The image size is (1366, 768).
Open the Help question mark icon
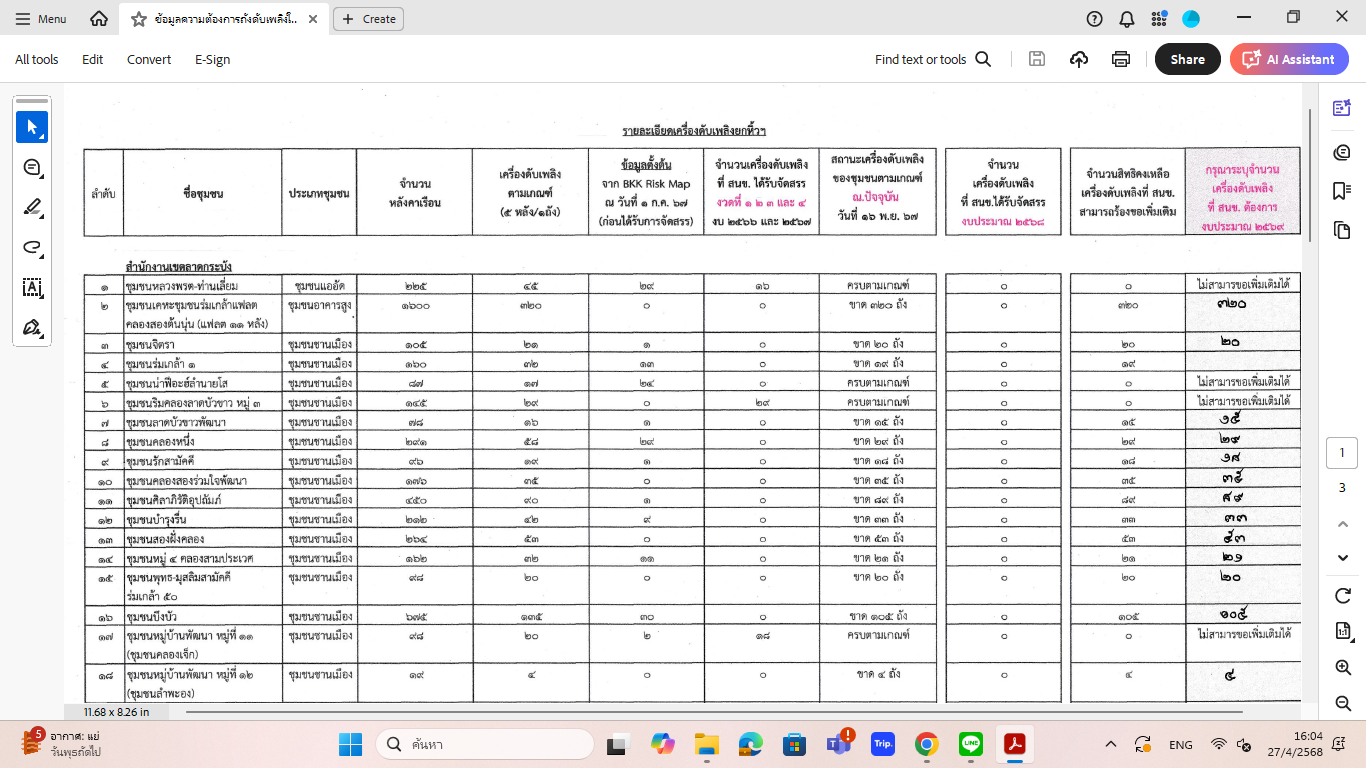tap(1095, 19)
